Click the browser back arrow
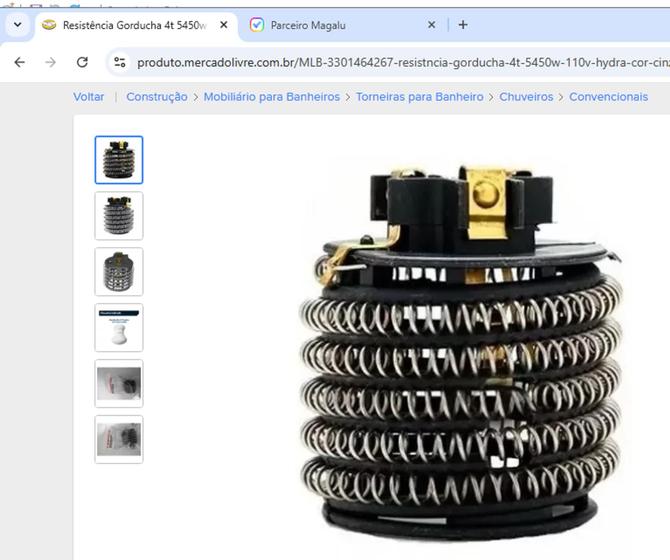The height and width of the screenshot is (560, 670). click(x=20, y=62)
